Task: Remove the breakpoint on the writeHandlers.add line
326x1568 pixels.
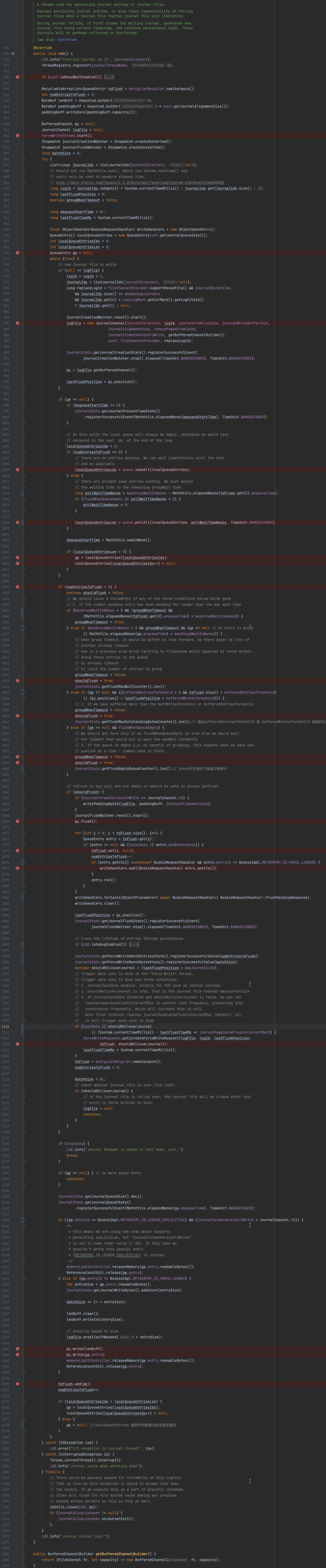Action: point(18,868)
